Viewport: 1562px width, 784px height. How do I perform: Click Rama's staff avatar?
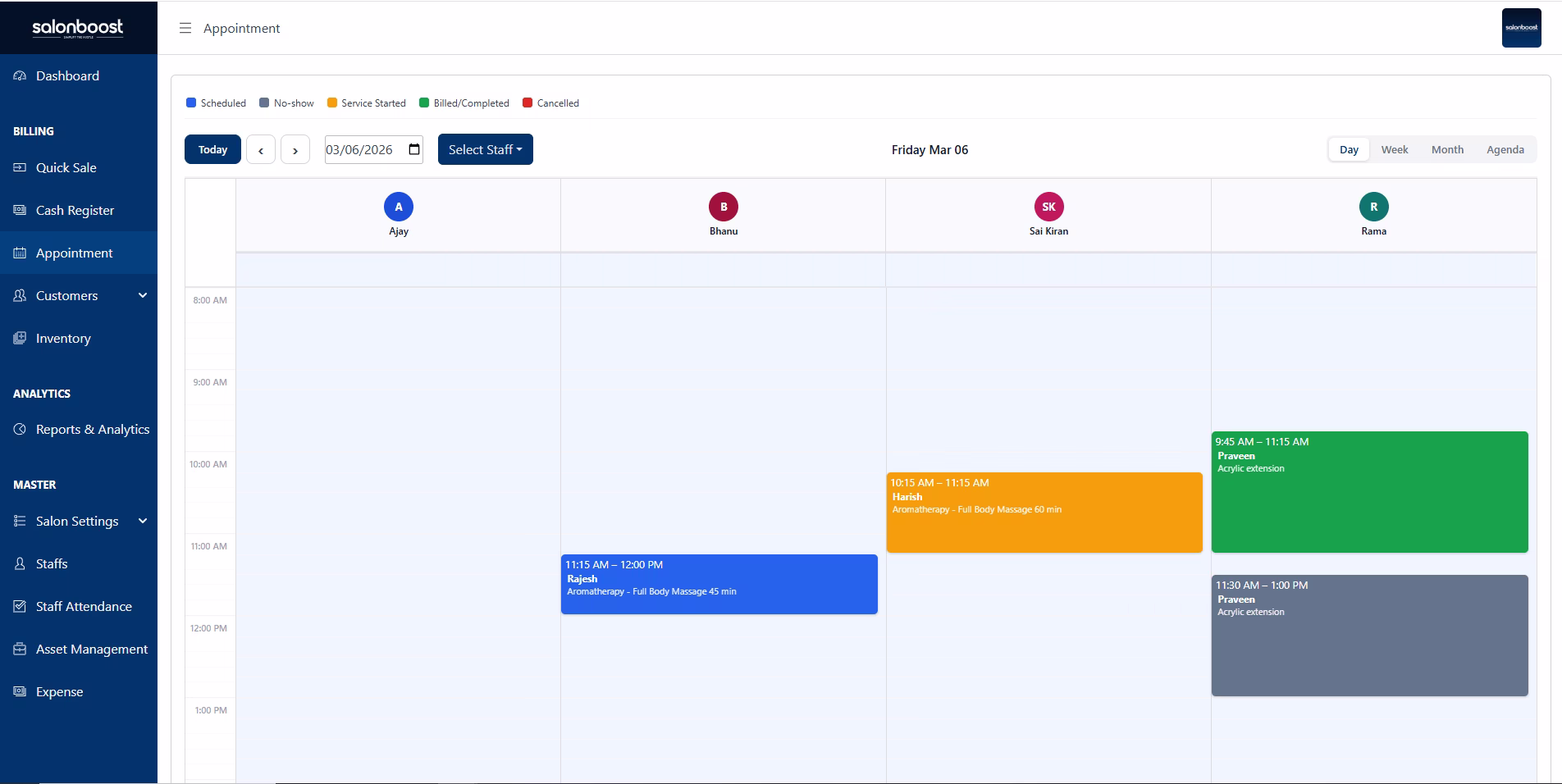(1374, 207)
